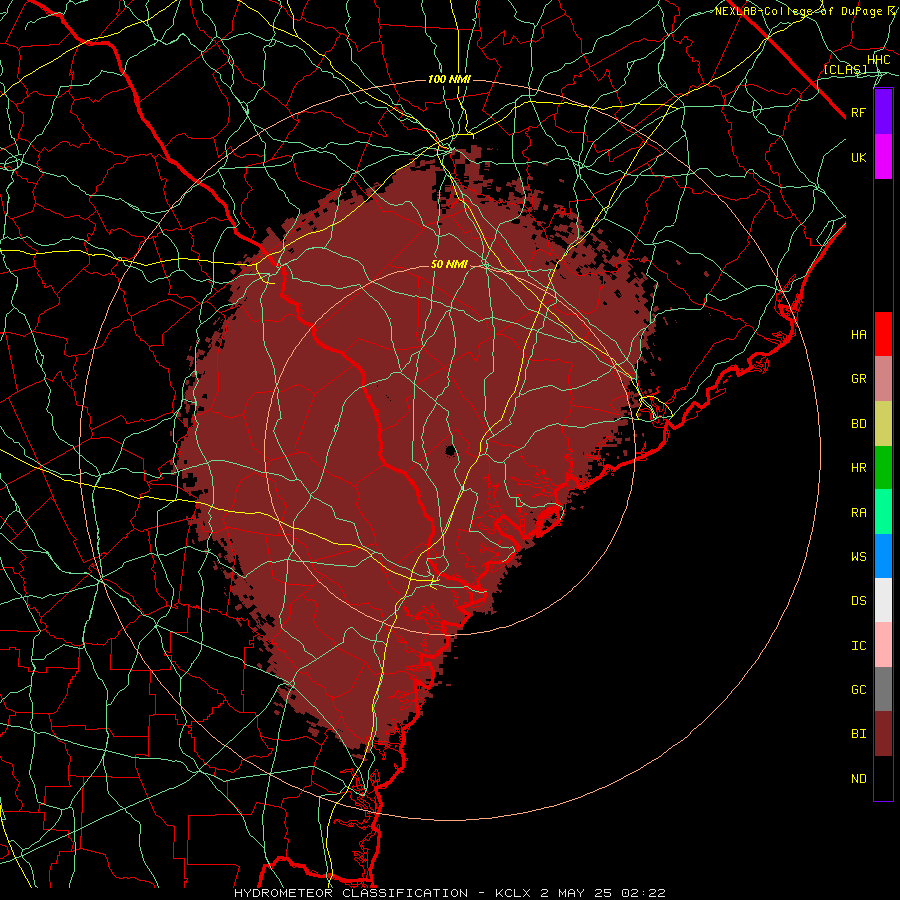Image resolution: width=900 pixels, height=900 pixels.
Task: Click the IC pink legend swatch
Action: pyautogui.click(x=883, y=645)
